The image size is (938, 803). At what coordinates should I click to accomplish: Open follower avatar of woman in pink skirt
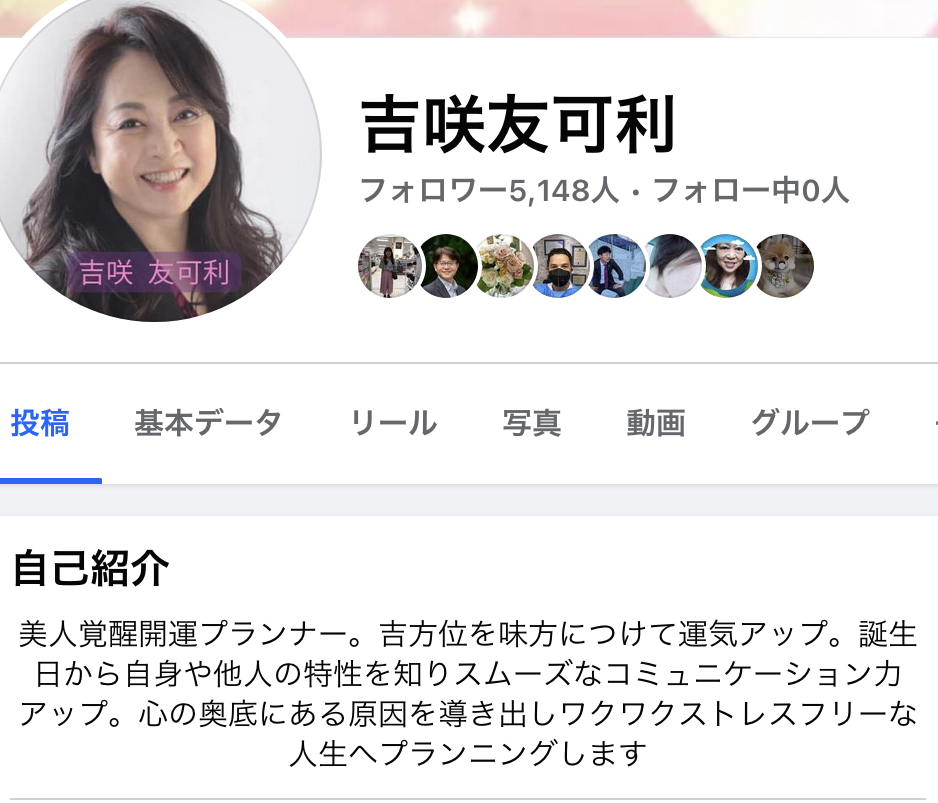point(389,266)
